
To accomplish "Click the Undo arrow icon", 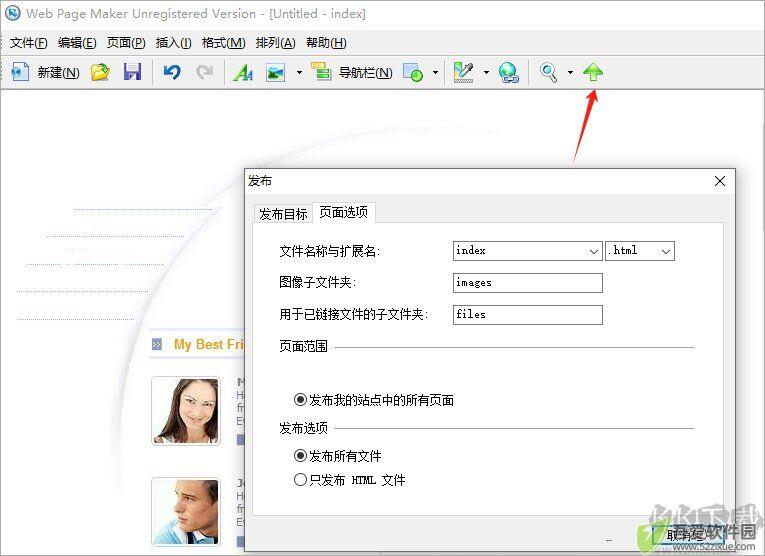I will [x=172, y=72].
